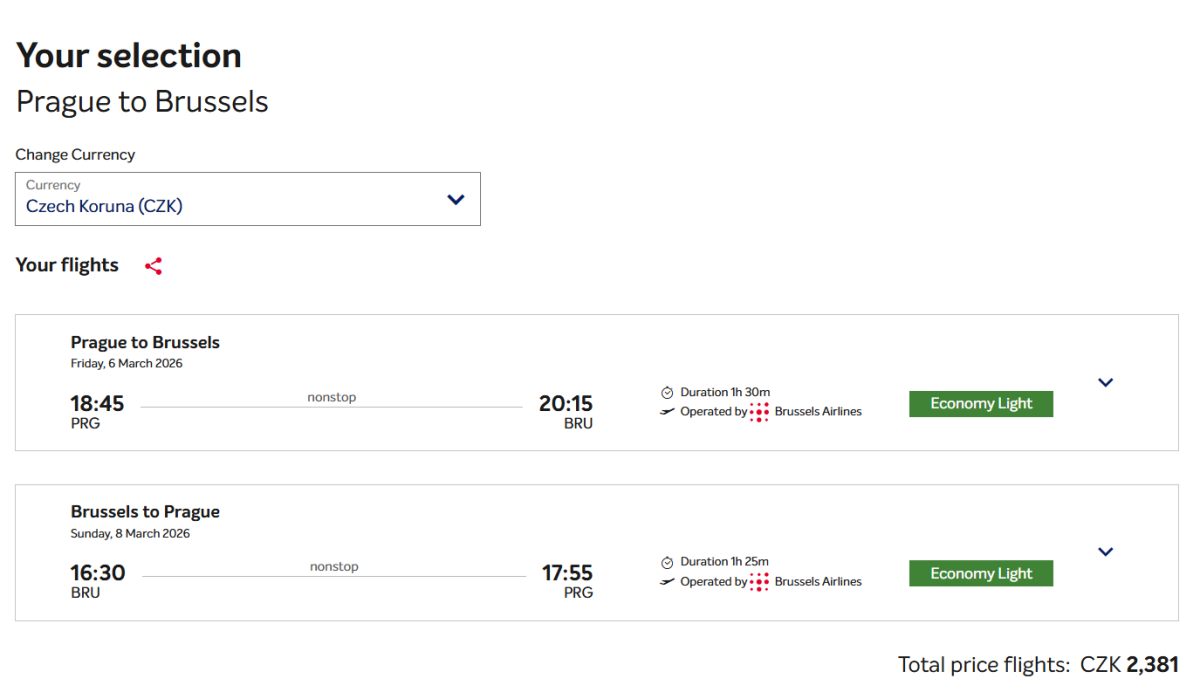Select the Brussels to Prague flight card title
The height and width of the screenshot is (699, 1200).
145,512
